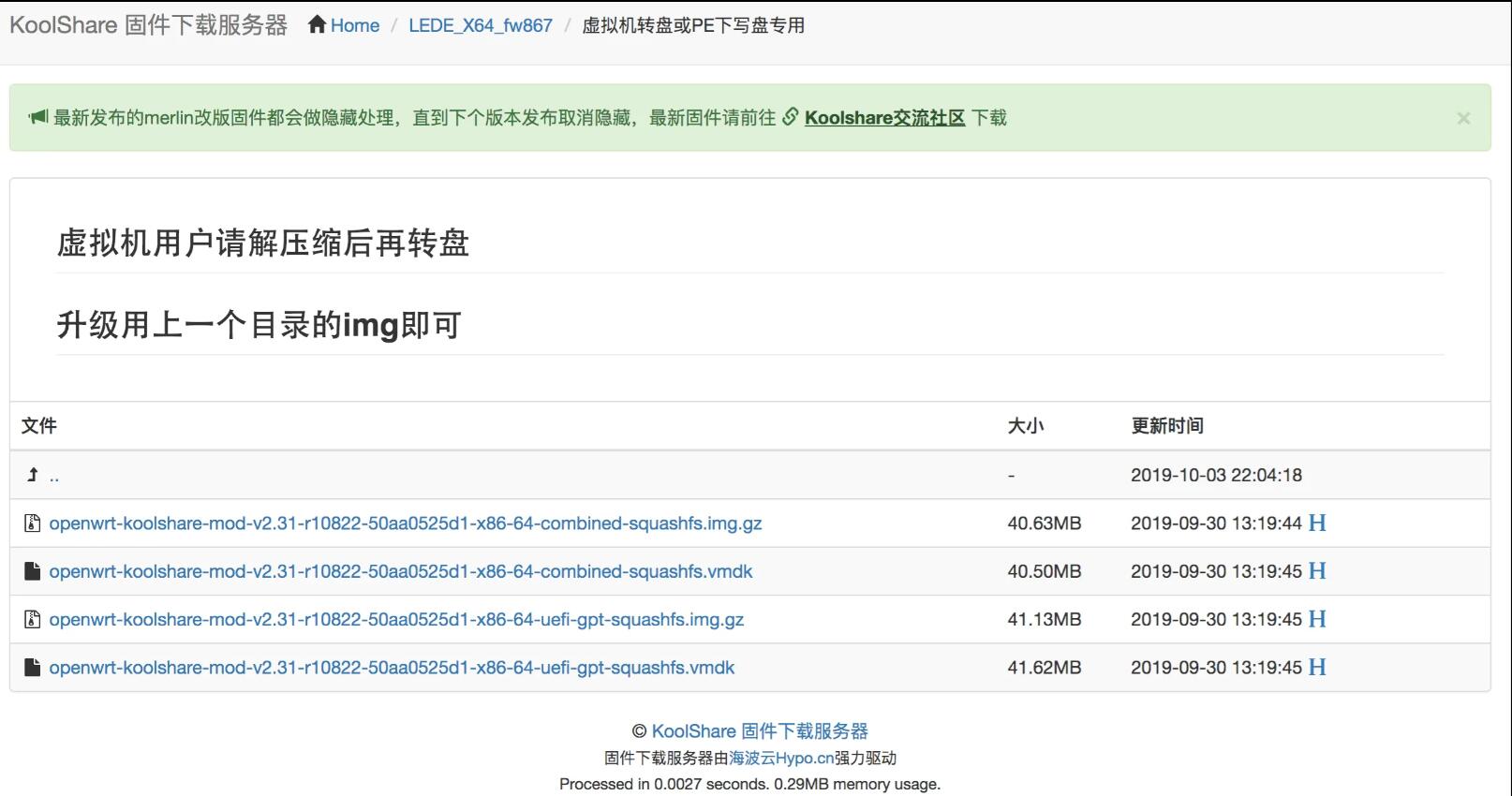The height and width of the screenshot is (796, 1512).
Task: Open the Koolshare交流社区 link
Action: point(883,118)
